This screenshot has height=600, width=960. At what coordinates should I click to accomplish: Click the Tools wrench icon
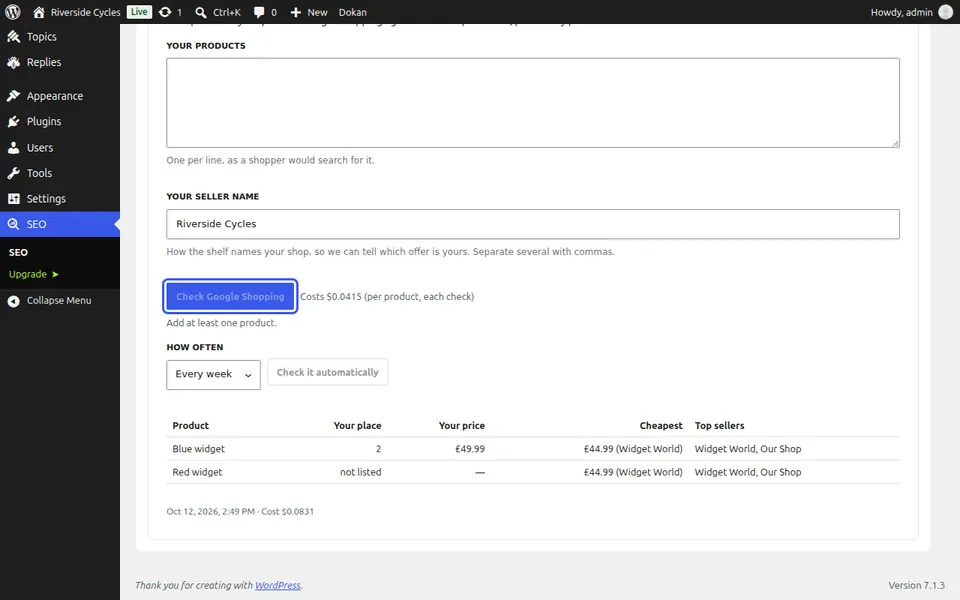point(13,173)
